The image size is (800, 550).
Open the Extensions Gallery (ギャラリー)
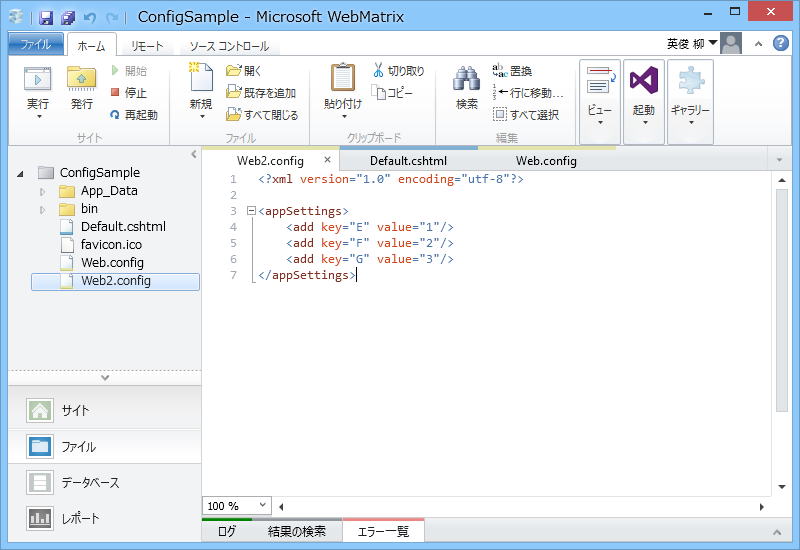pos(690,102)
